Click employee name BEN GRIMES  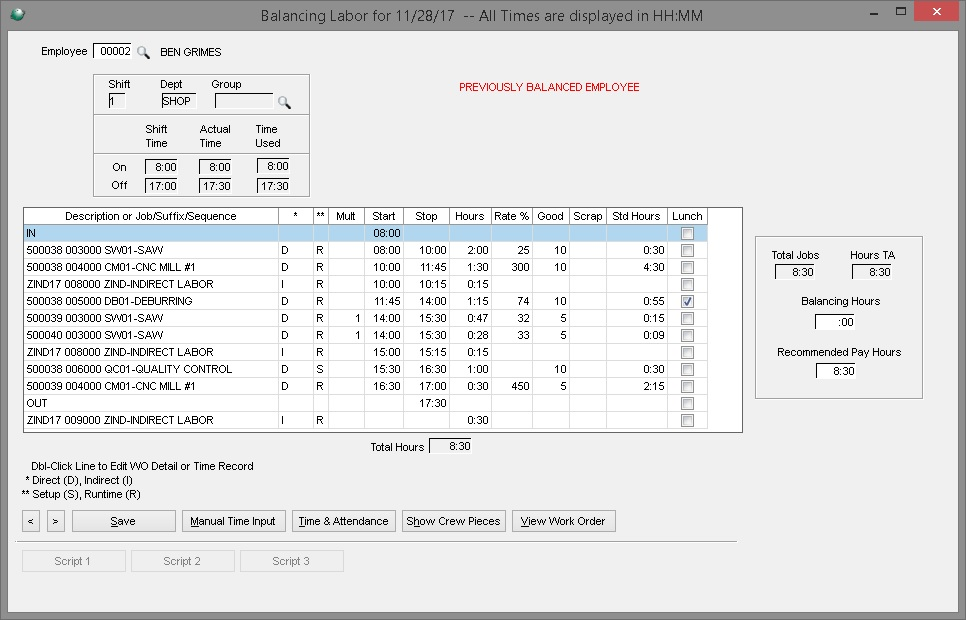[191, 52]
